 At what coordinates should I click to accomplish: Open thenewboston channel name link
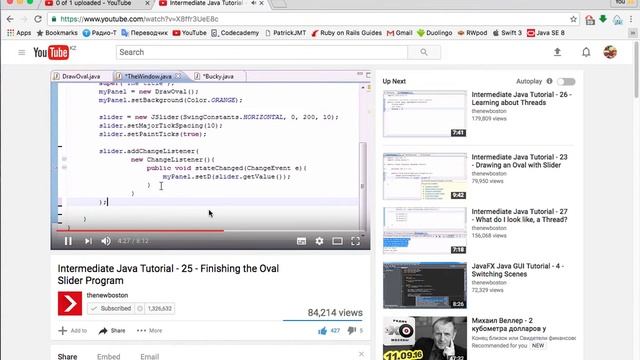107,295
